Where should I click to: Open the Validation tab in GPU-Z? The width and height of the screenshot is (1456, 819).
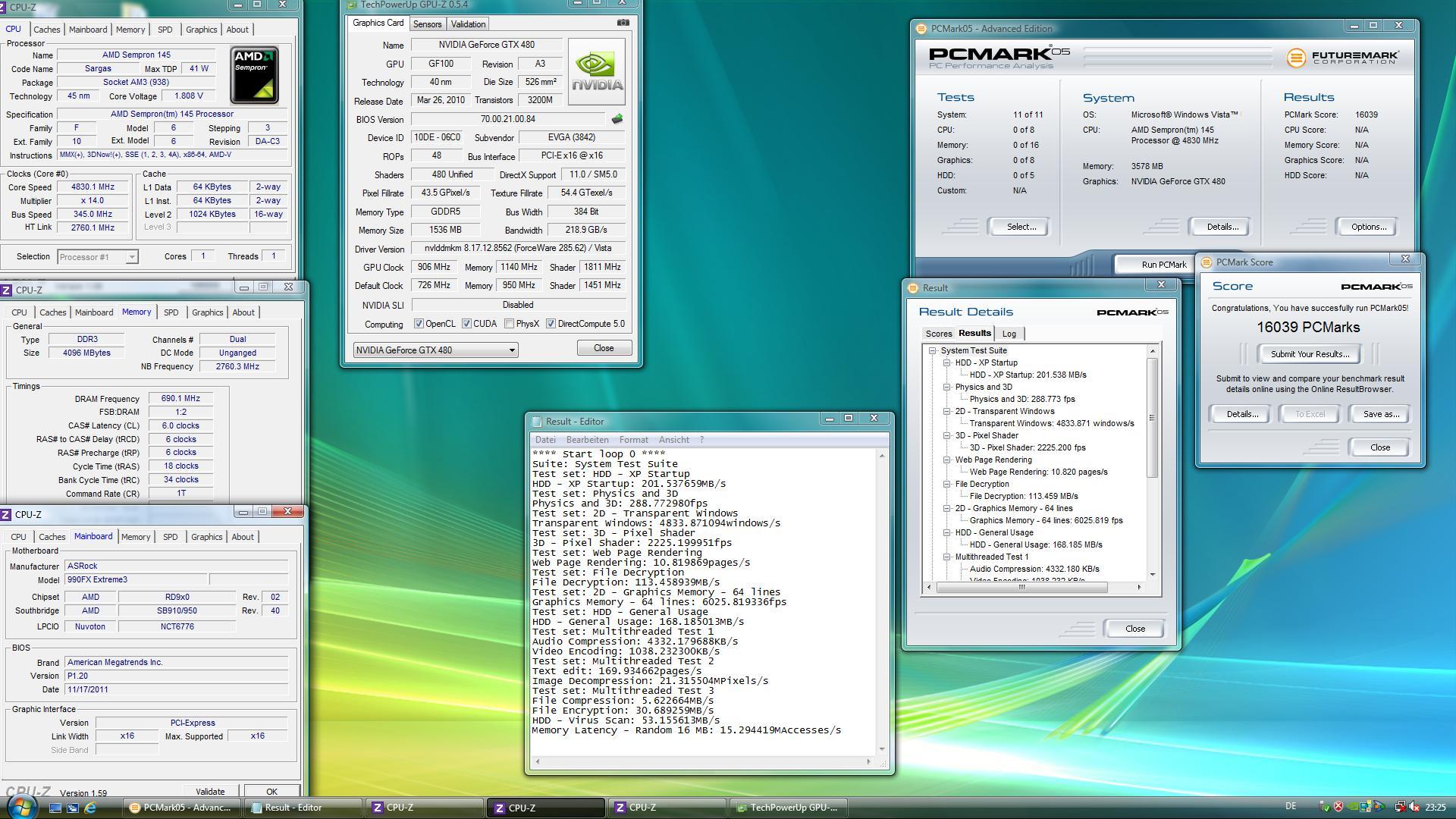pos(468,24)
